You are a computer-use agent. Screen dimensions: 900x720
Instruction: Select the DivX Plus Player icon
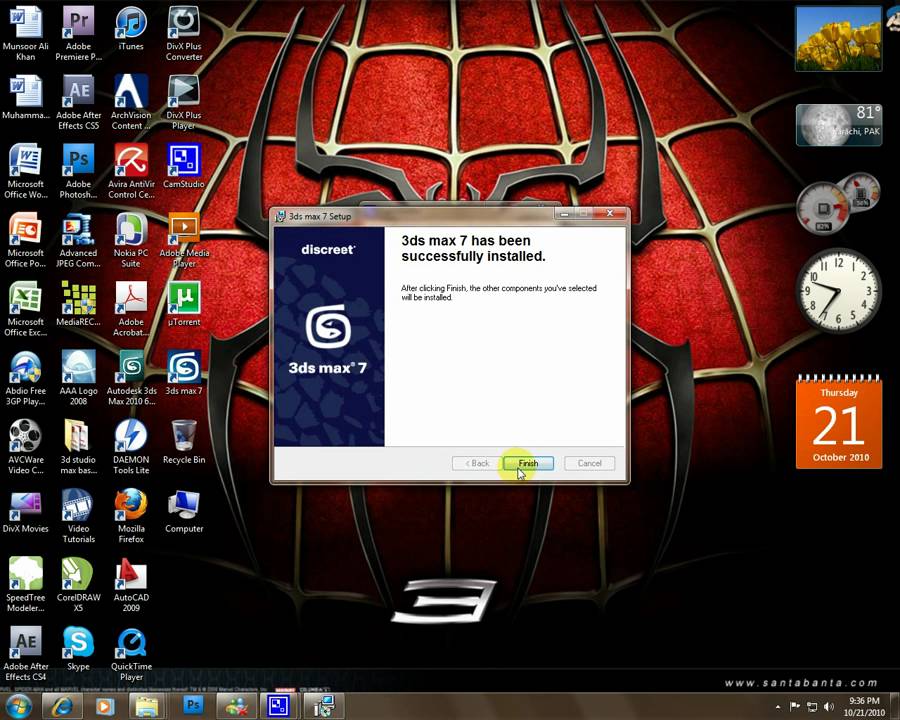[x=184, y=102]
